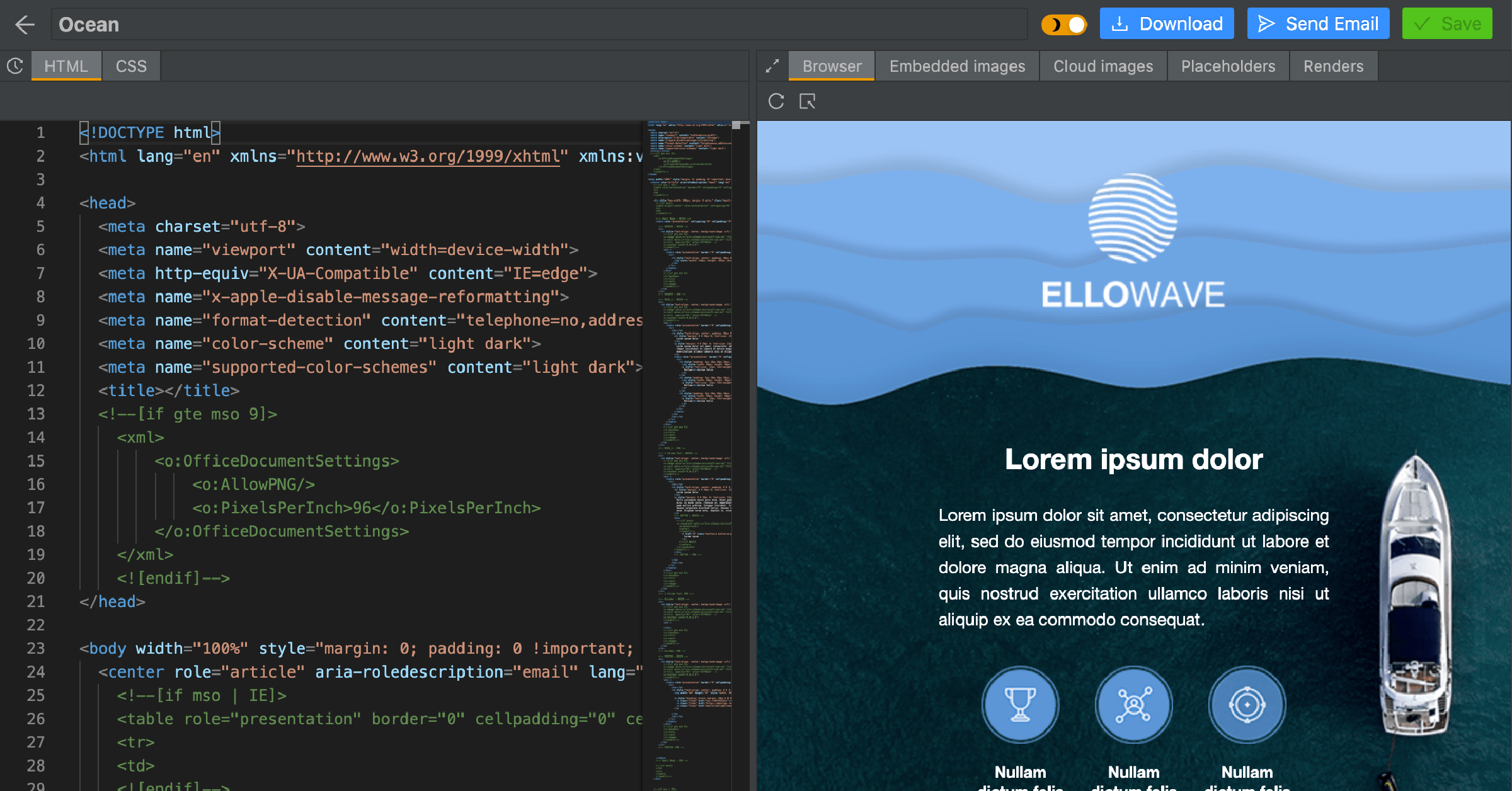Switch to the CSS tab

[131, 66]
